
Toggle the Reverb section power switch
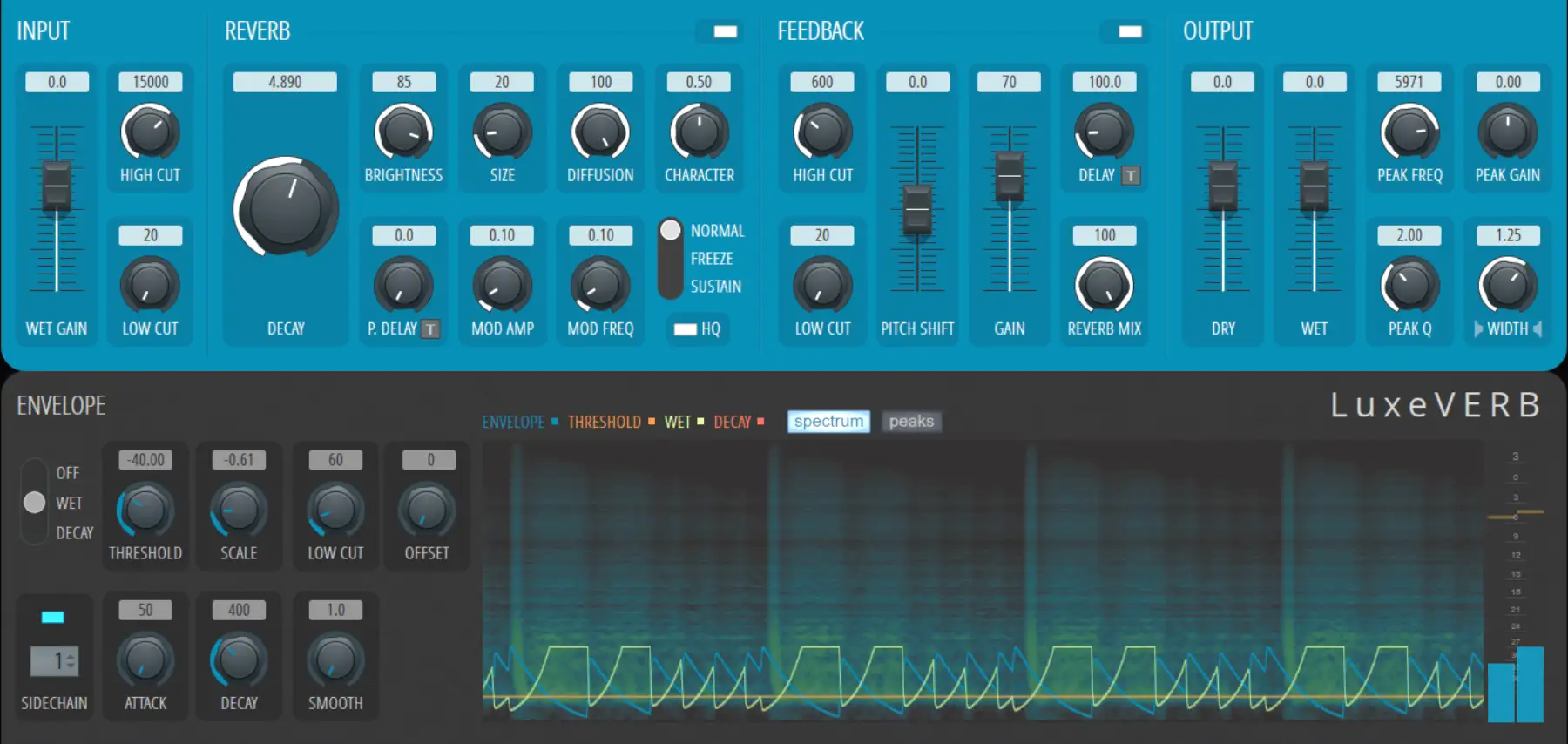coord(725,31)
